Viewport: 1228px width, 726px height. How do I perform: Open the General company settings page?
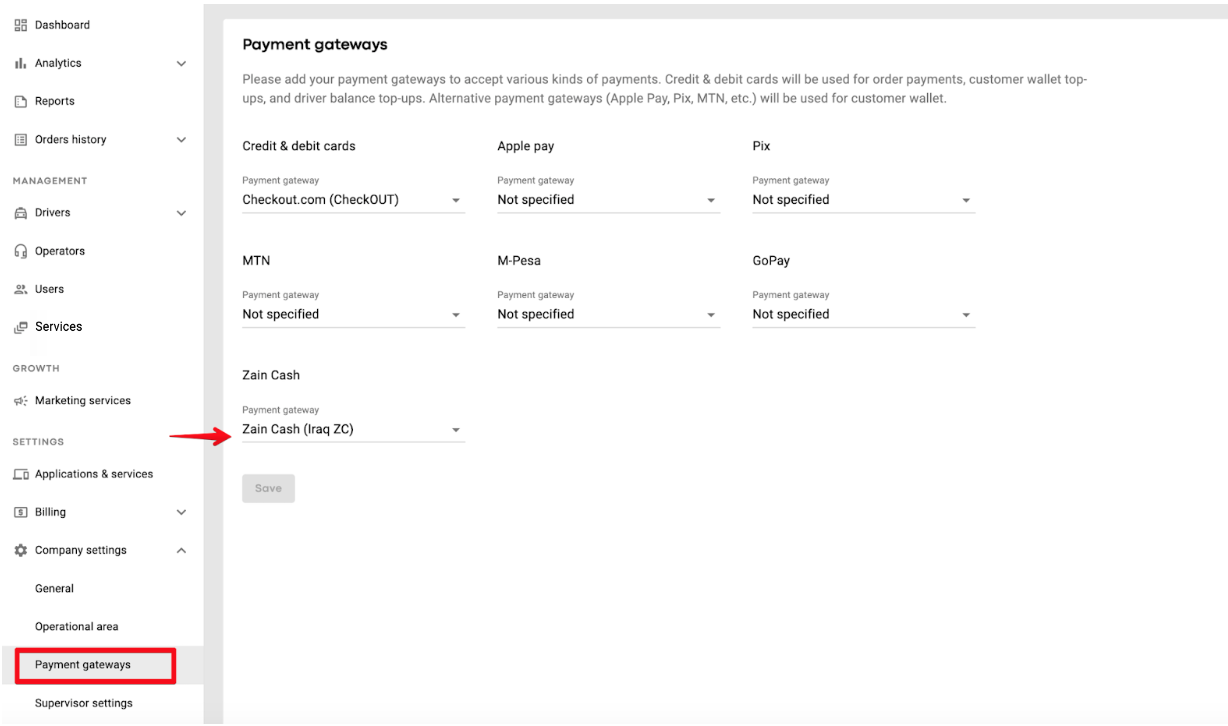(55, 589)
